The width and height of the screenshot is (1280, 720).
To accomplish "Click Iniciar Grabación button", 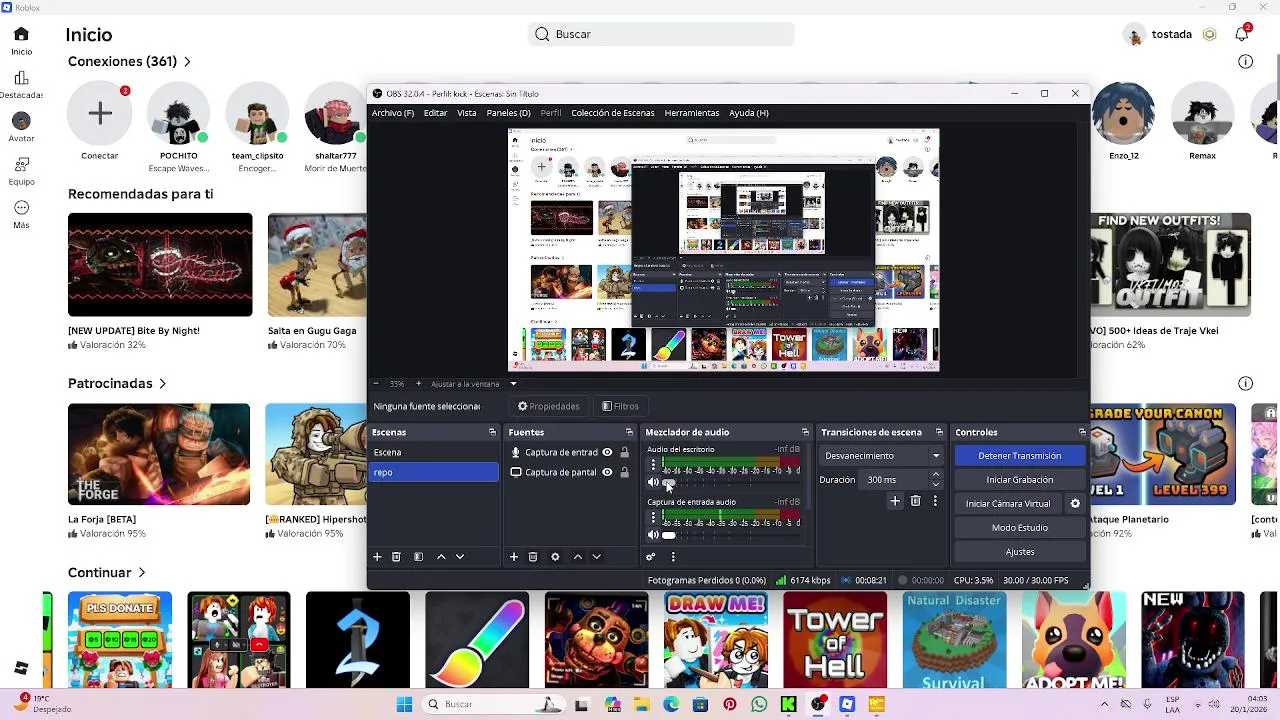I will [x=1019, y=480].
